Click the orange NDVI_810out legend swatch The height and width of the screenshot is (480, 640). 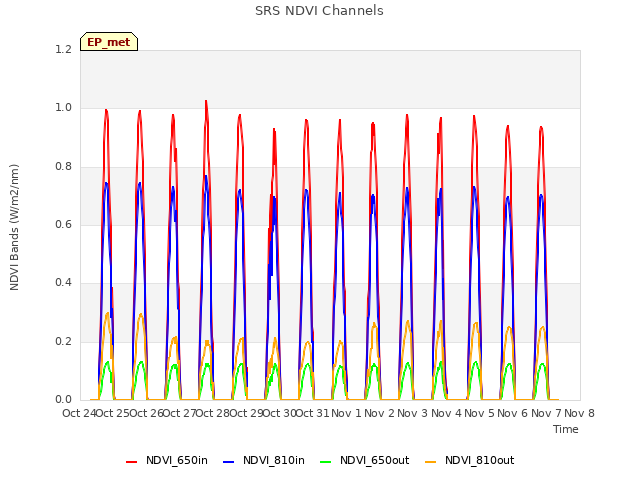(431, 462)
